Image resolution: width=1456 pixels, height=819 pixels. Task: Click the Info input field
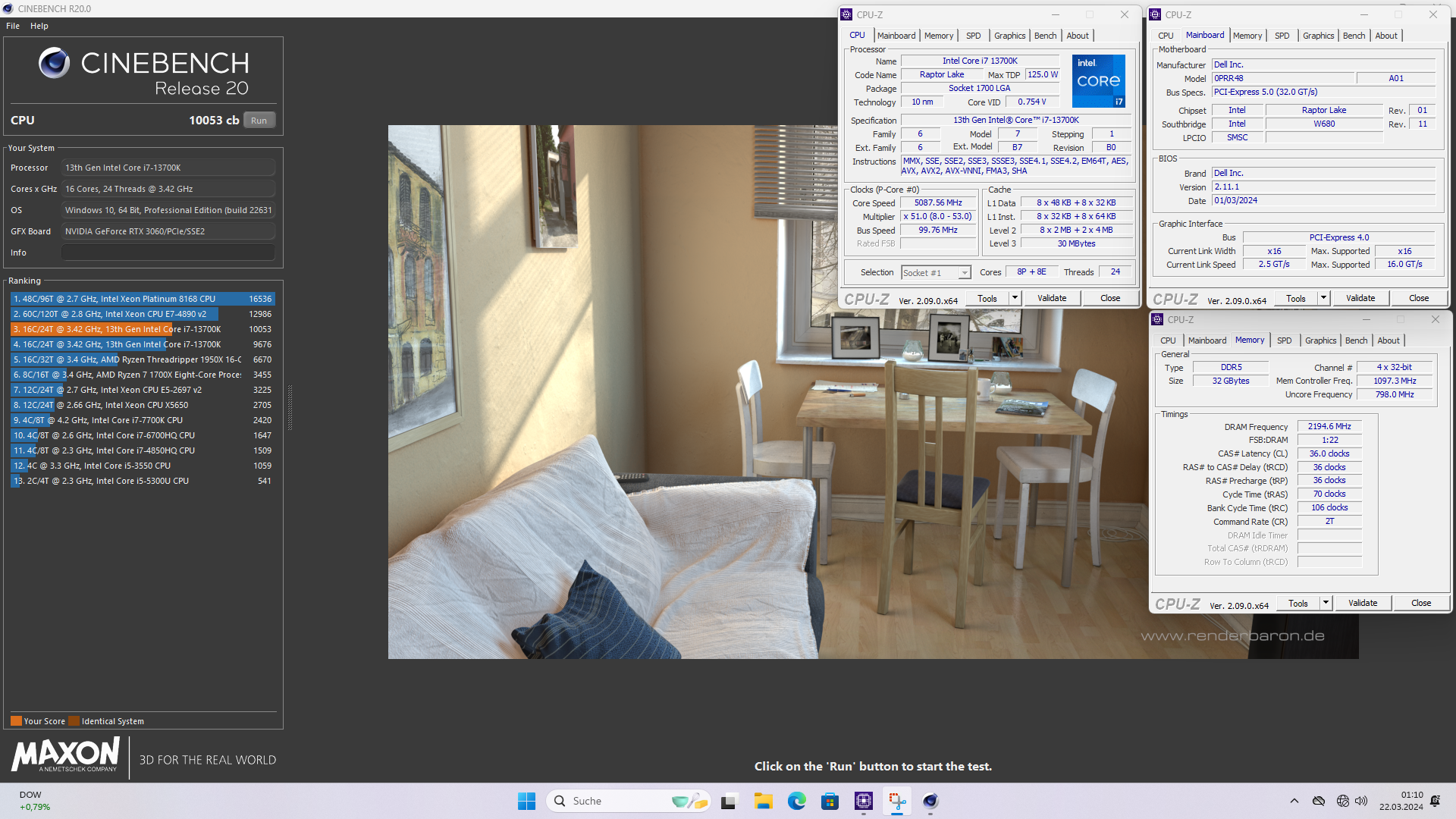coord(168,253)
